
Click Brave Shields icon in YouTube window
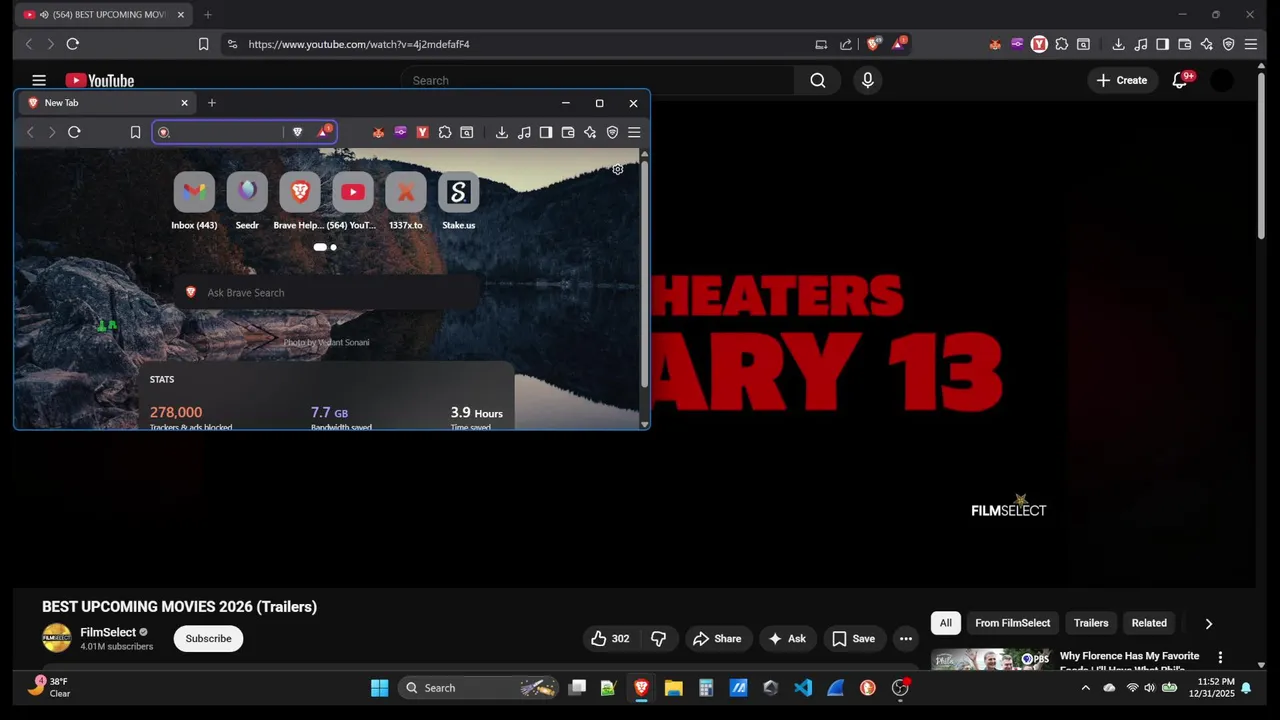click(x=873, y=44)
